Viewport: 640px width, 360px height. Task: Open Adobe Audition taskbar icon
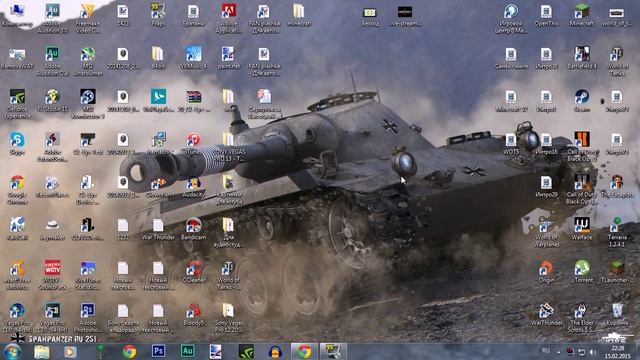pyautogui.click(x=188, y=351)
